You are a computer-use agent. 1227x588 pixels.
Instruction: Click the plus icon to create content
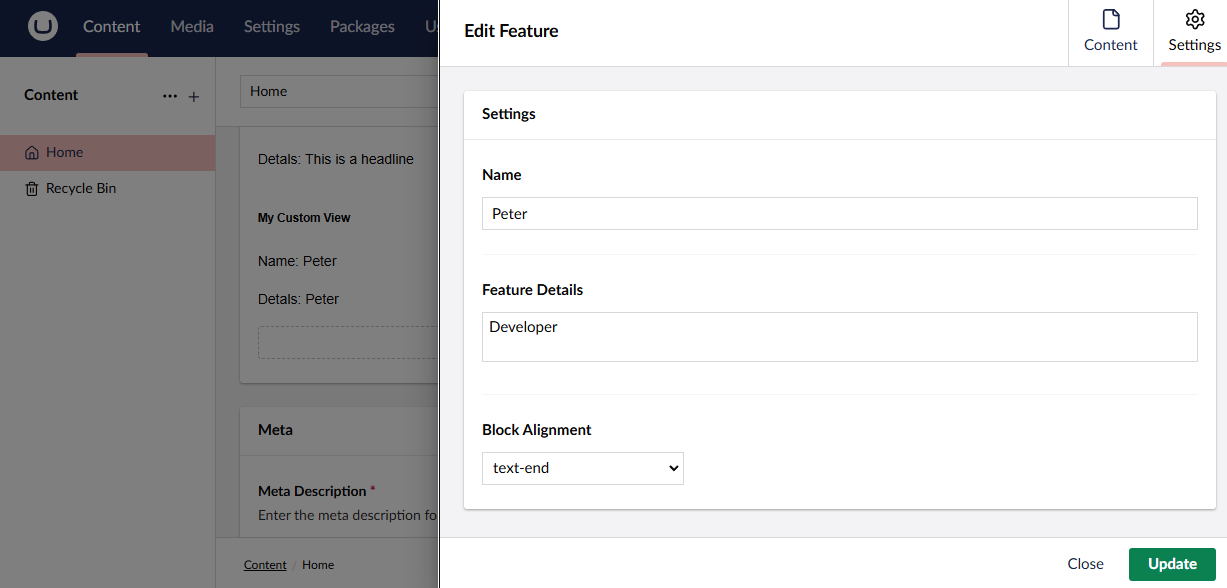click(194, 96)
